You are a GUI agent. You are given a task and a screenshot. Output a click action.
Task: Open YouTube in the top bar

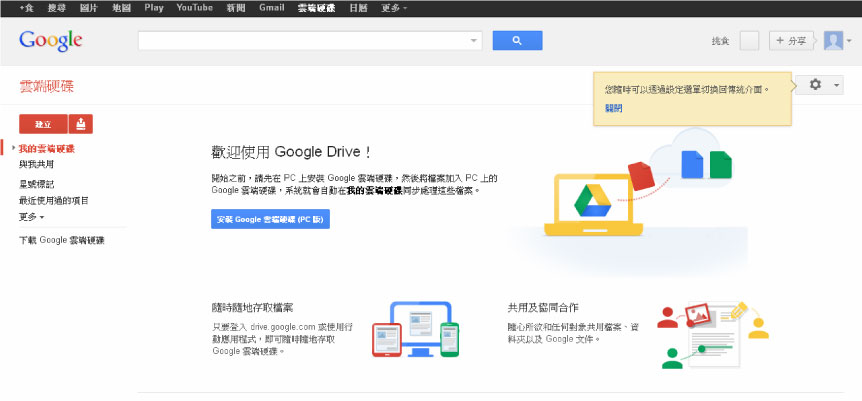[195, 8]
